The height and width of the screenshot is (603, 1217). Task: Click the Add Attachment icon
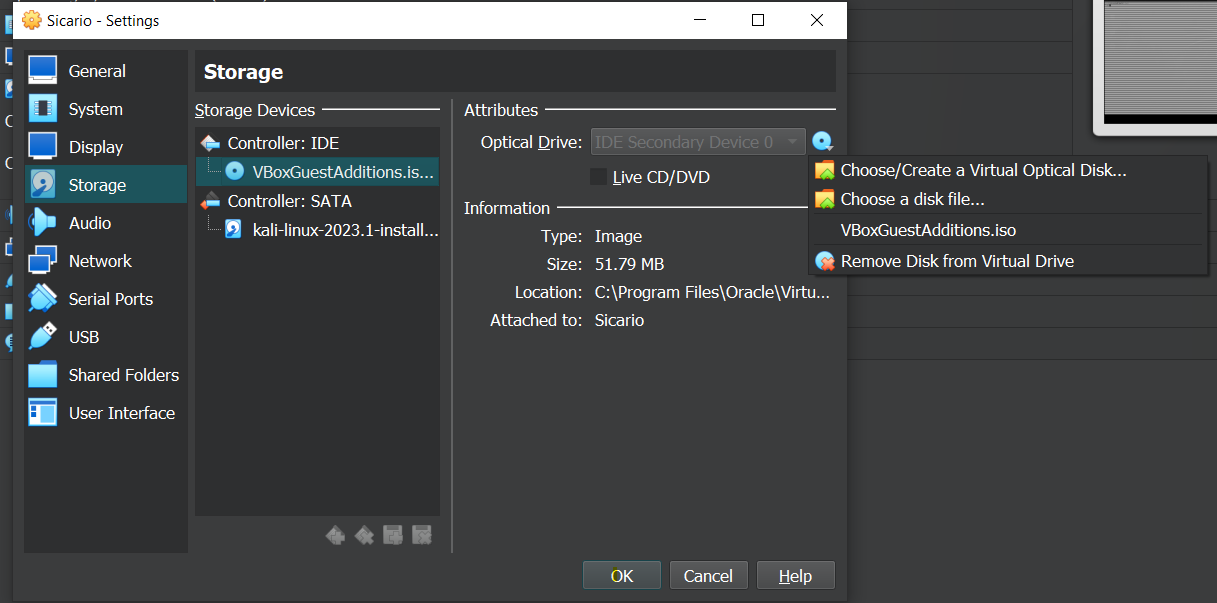click(393, 535)
